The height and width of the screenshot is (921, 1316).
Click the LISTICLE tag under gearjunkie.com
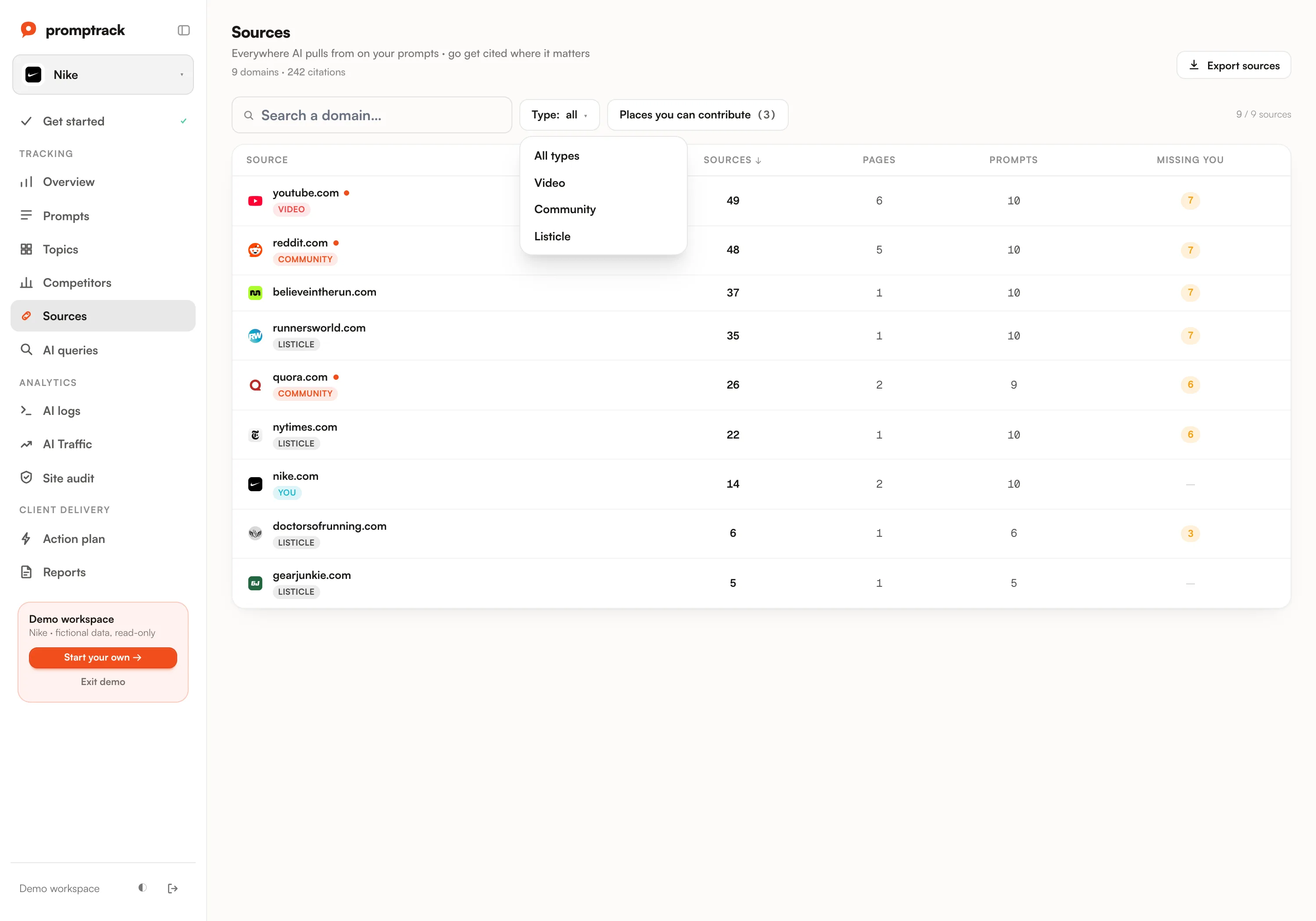tap(296, 592)
